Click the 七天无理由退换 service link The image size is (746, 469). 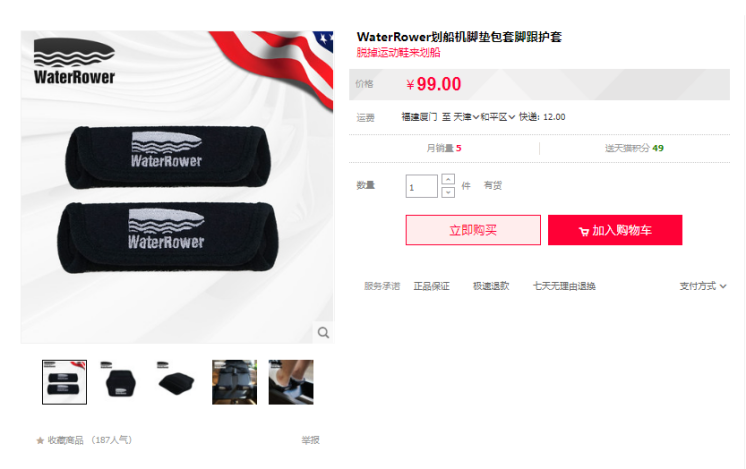pyautogui.click(x=564, y=286)
